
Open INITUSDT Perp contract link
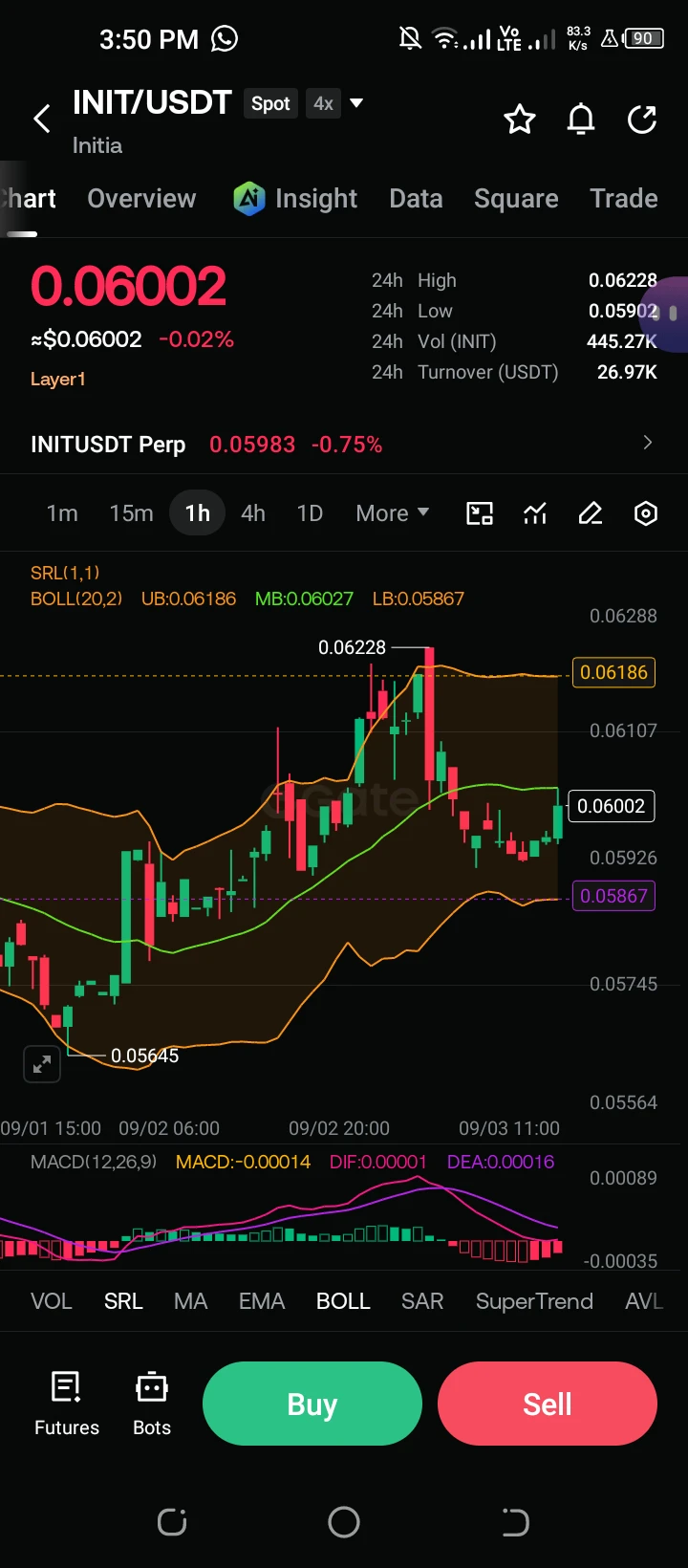tap(206, 445)
